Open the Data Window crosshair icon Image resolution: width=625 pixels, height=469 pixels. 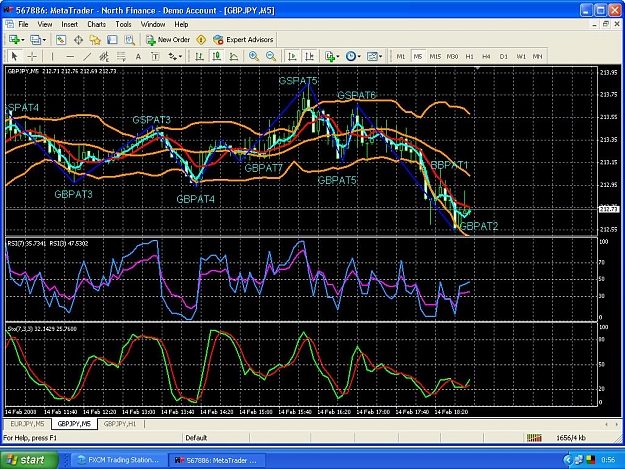pos(78,40)
